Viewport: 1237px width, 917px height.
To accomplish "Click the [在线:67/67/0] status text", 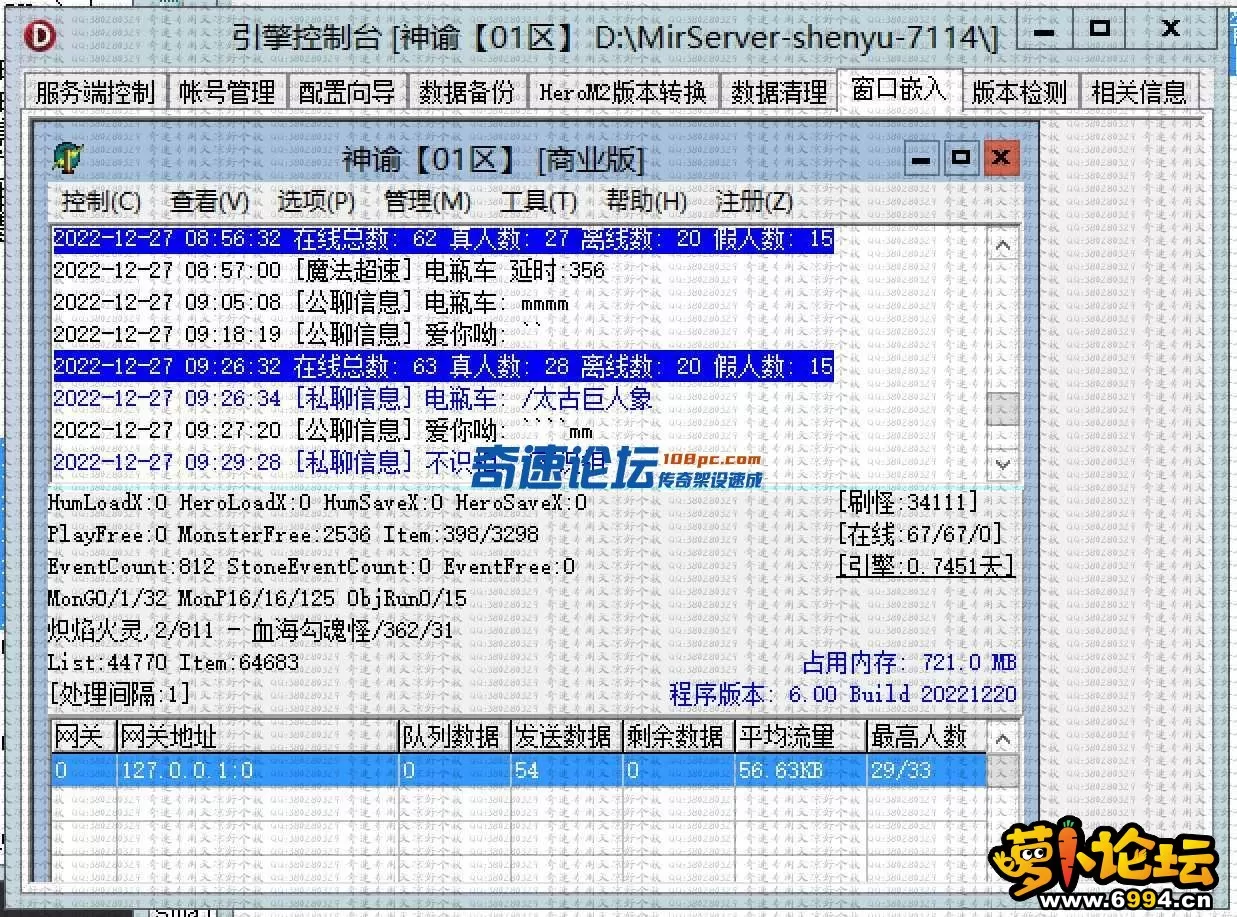I will tap(920, 534).
